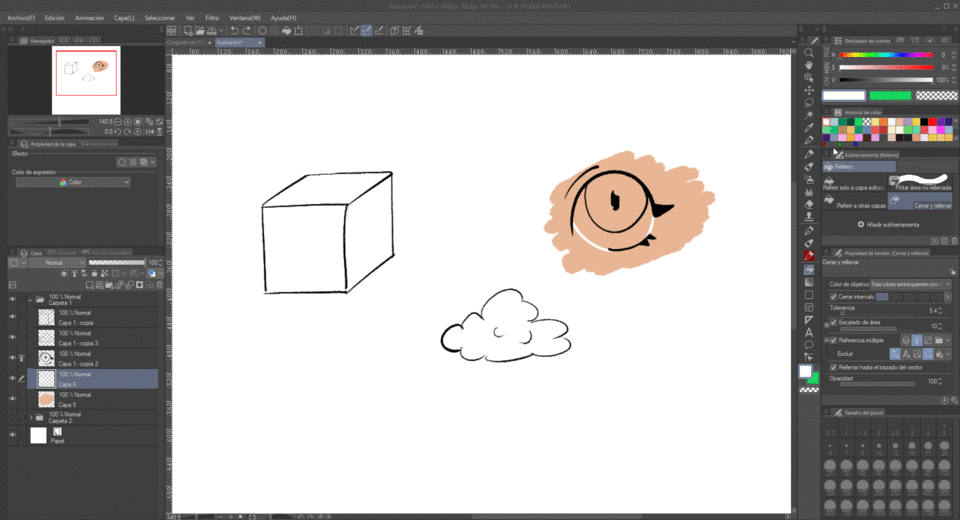Image resolution: width=960 pixels, height=520 pixels.
Task: Collapse the Carpeta 1 folder
Action: [x=30, y=300]
